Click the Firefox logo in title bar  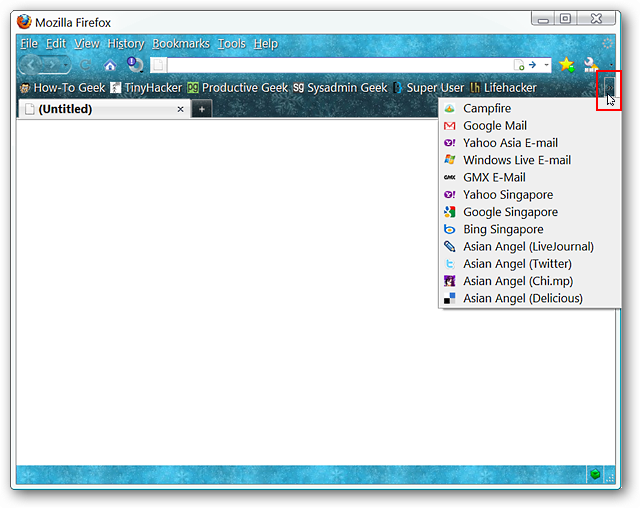tap(24, 22)
